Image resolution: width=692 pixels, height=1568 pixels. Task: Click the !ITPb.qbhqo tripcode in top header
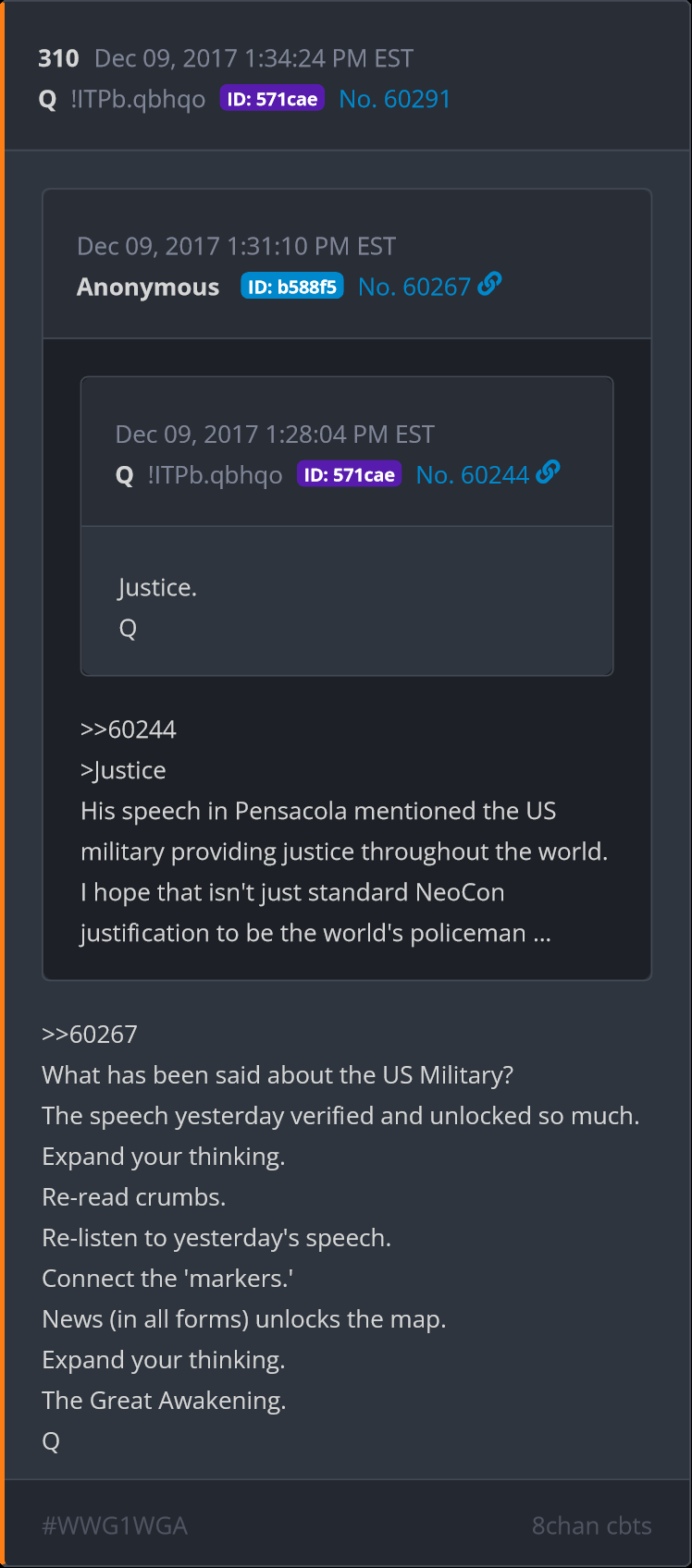point(138,99)
